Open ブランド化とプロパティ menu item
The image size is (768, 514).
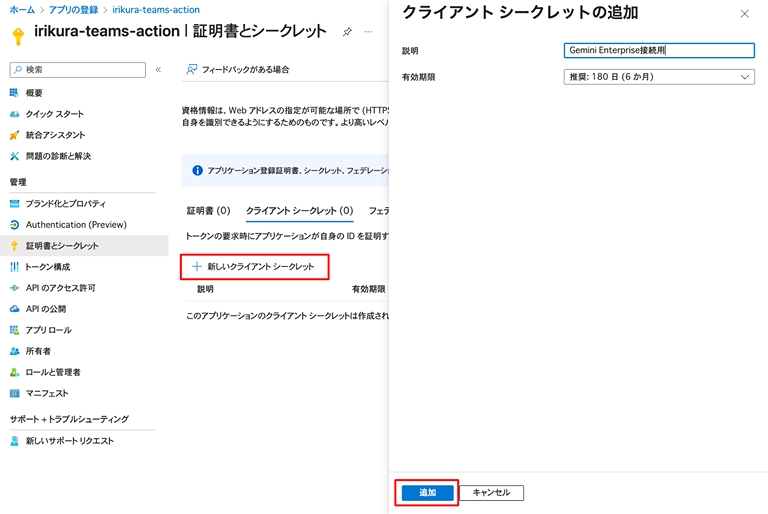pos(66,203)
